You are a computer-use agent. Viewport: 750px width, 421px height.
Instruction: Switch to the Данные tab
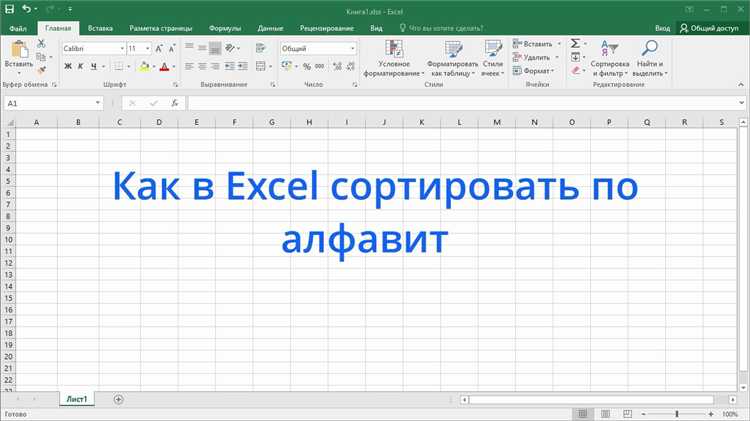click(270, 28)
